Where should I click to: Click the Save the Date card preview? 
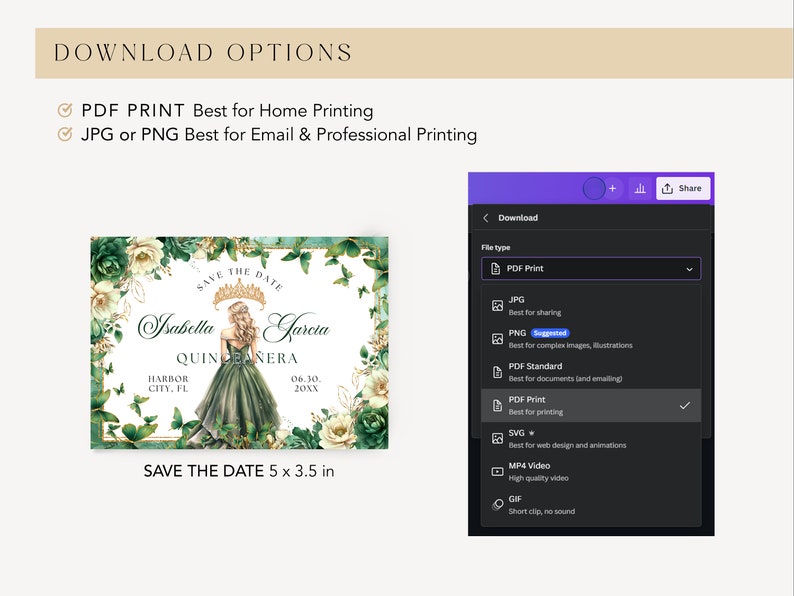[240, 343]
